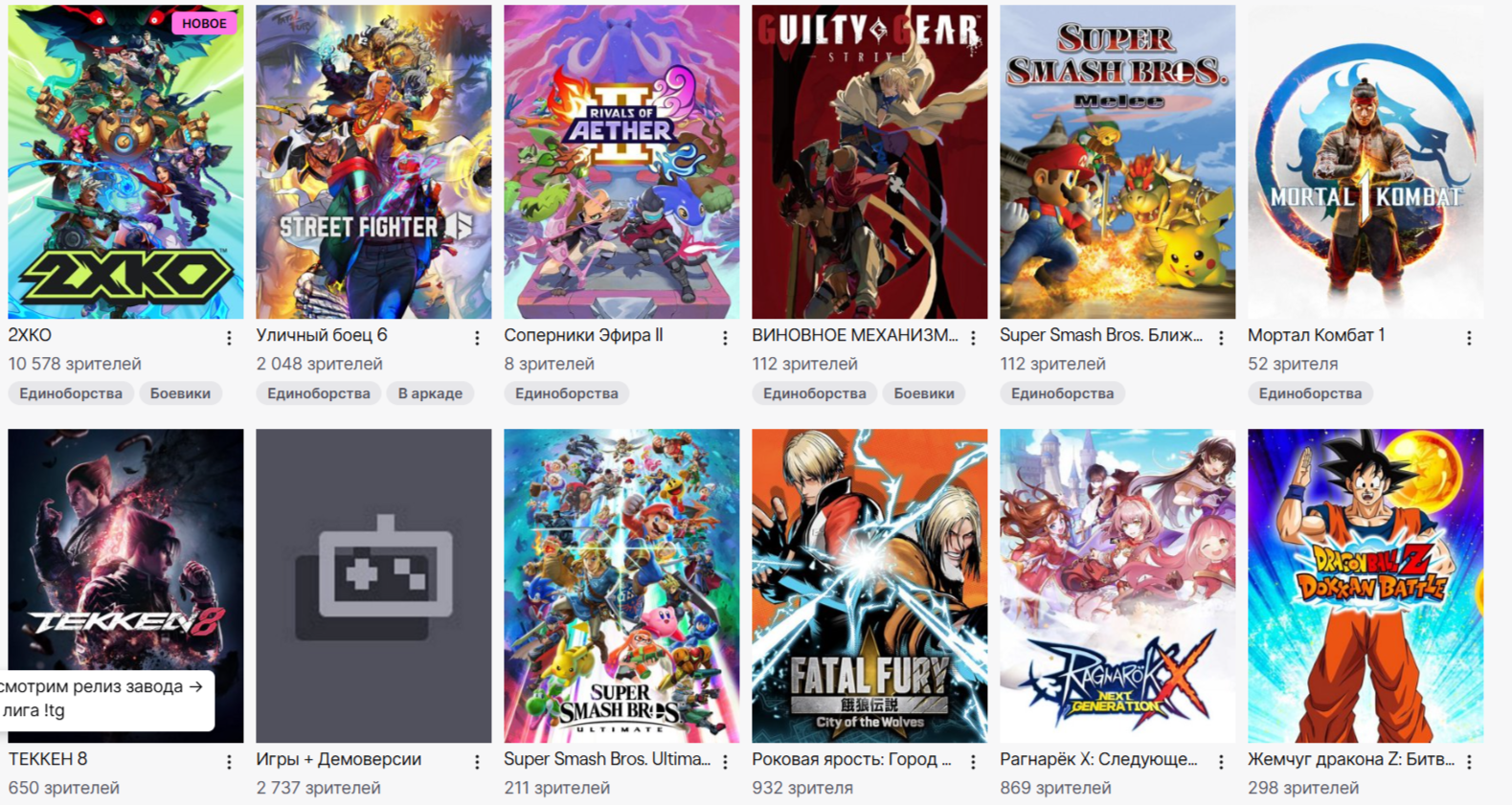Open three-dot menu for Мортал Комбат 1
This screenshot has height=805, width=1512.
1469,338
